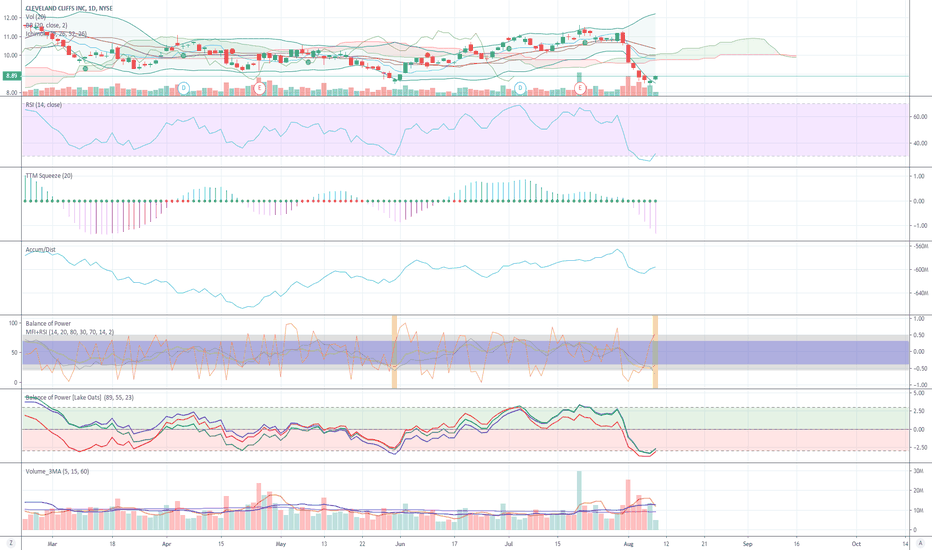Image resolution: width=932 pixels, height=550 pixels.
Task: Click the CLEVELAND CLIFFS INC symbol title
Action: point(69,8)
